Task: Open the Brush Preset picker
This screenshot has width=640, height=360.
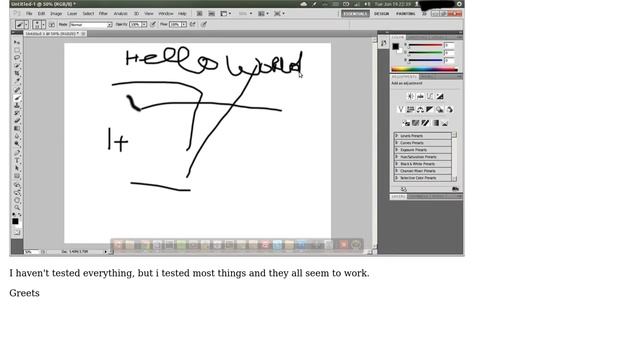Action: pyautogui.click(x=39, y=24)
